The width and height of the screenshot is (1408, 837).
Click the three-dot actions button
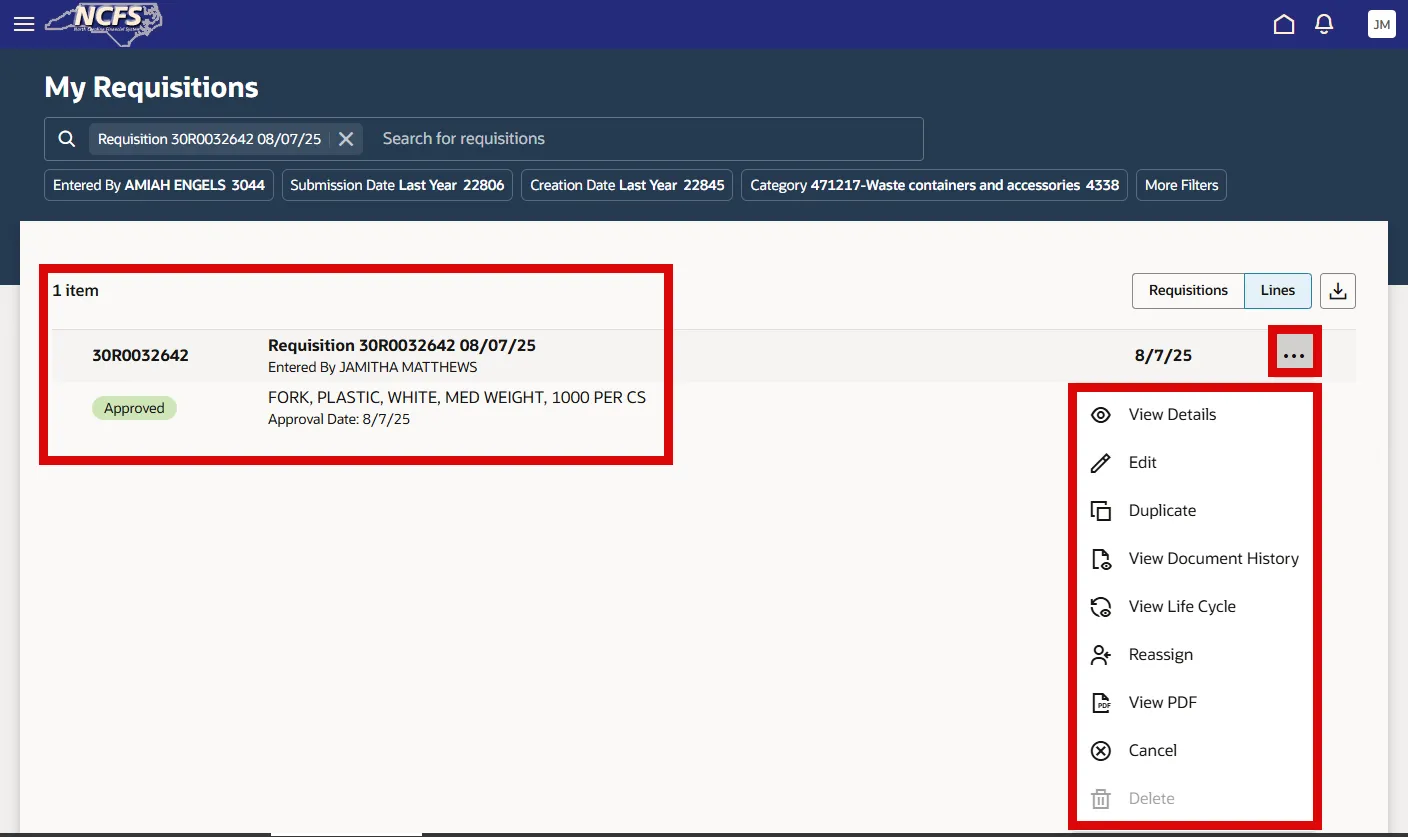(1294, 355)
